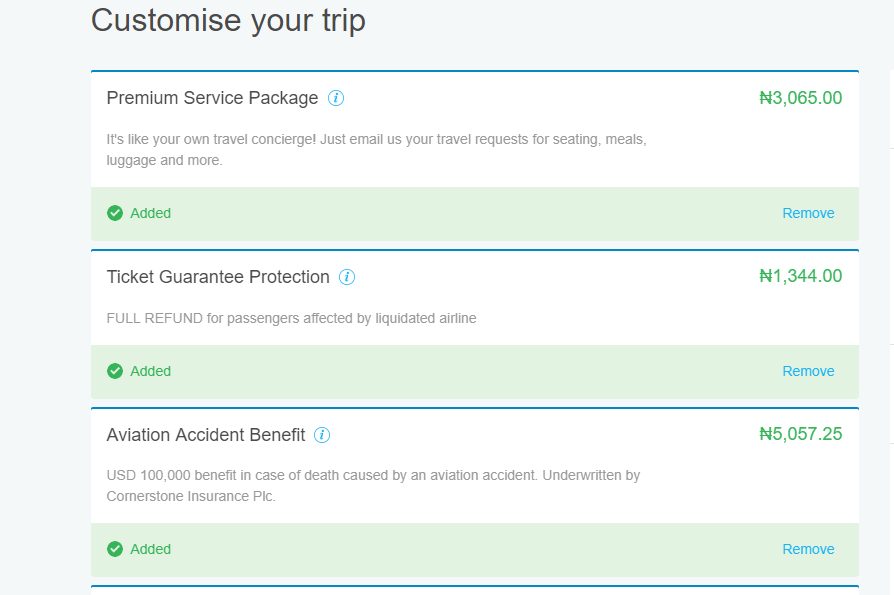Click the Ticket Guarantee Protection title

tap(218, 277)
